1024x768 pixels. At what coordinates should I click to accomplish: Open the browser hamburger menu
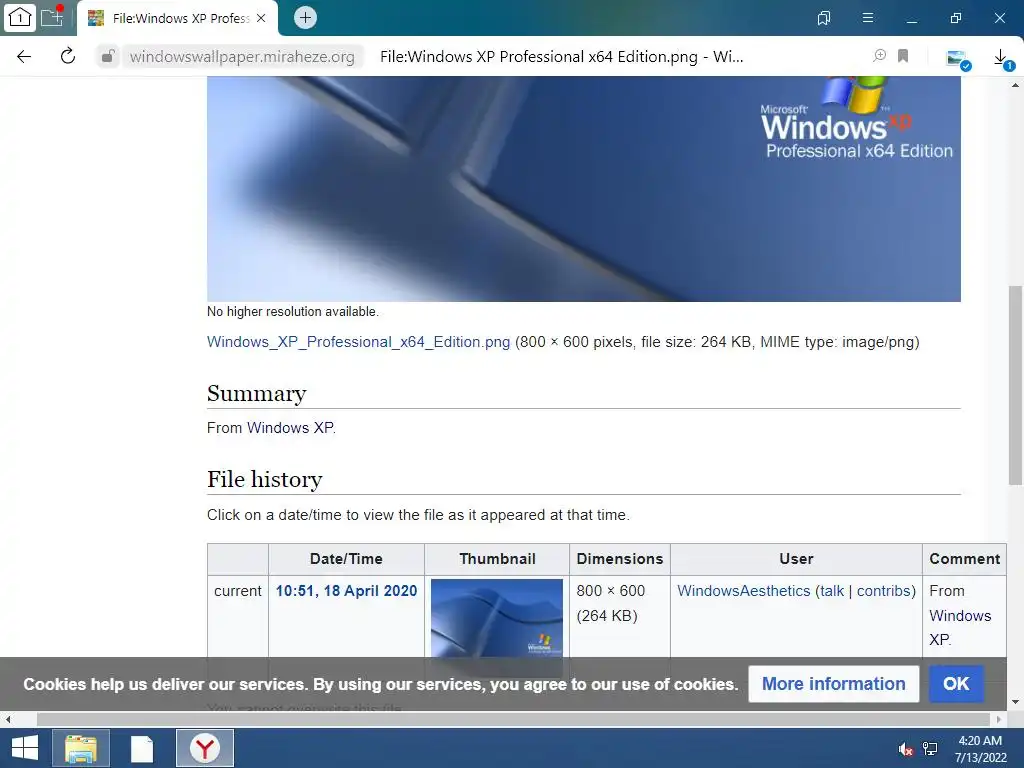point(868,18)
